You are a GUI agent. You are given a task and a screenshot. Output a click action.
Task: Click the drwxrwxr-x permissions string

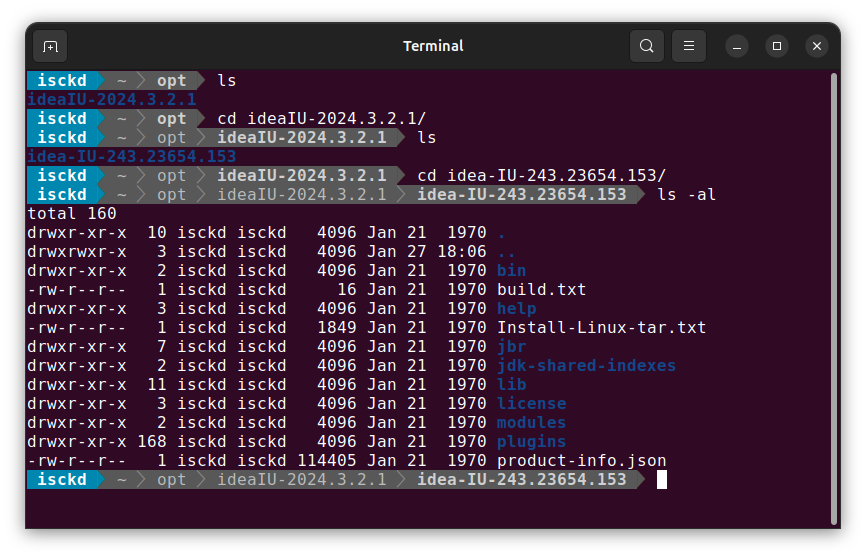[77, 252]
